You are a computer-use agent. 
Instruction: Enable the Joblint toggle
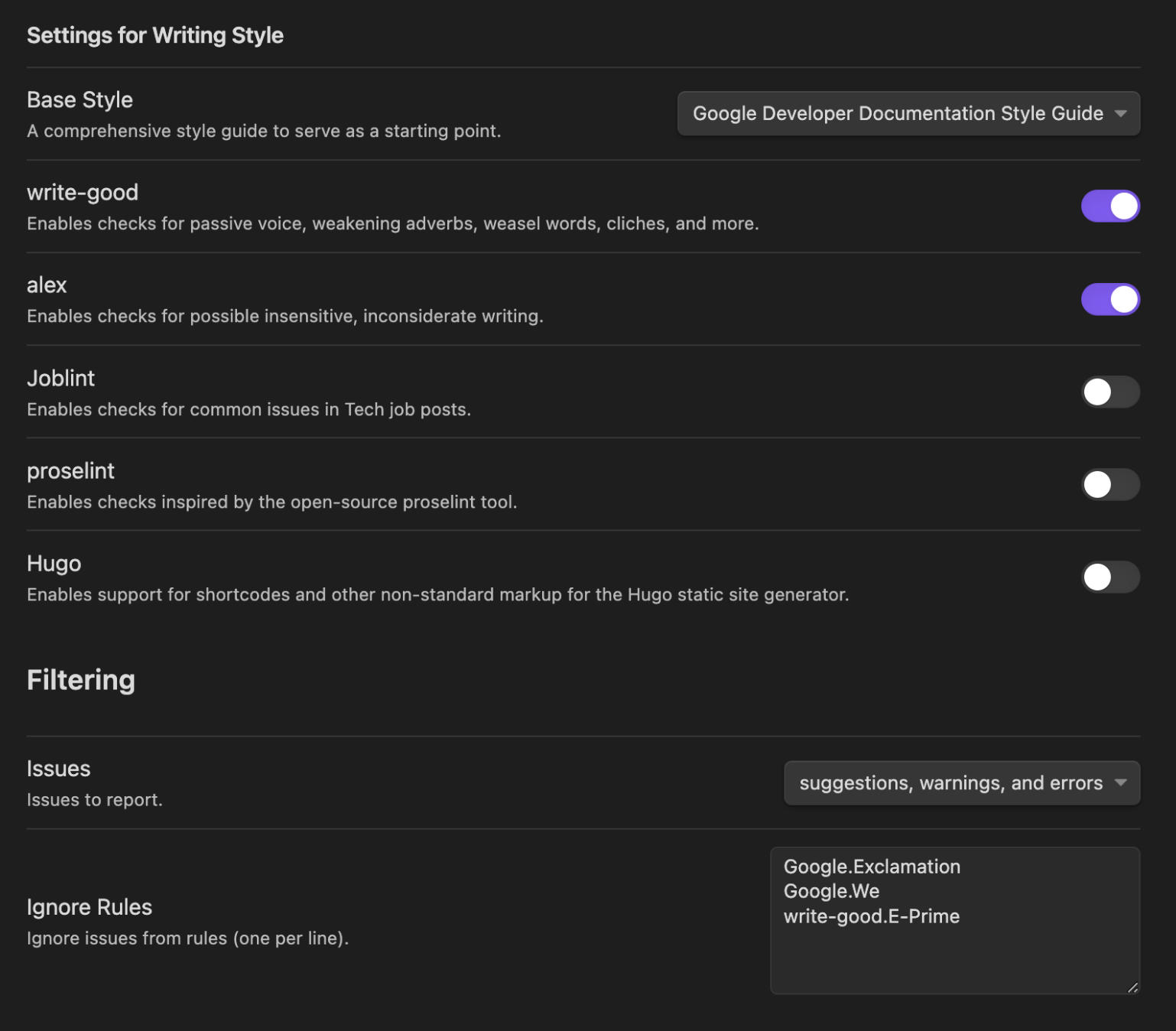point(1110,392)
